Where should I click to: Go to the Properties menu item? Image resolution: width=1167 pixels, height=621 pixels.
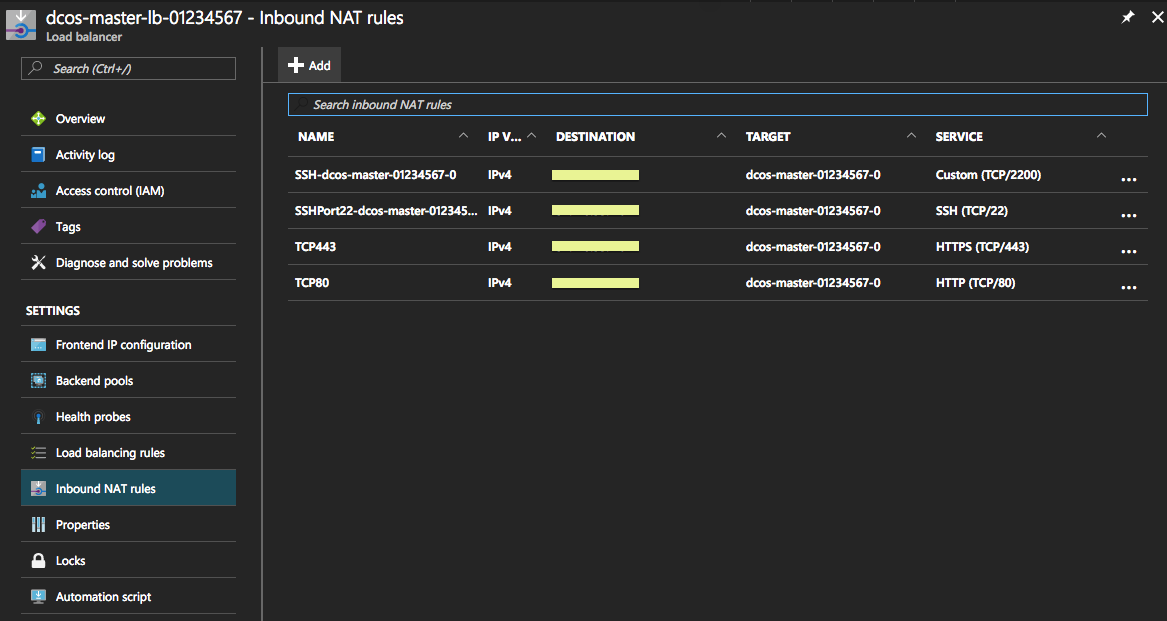pos(83,525)
